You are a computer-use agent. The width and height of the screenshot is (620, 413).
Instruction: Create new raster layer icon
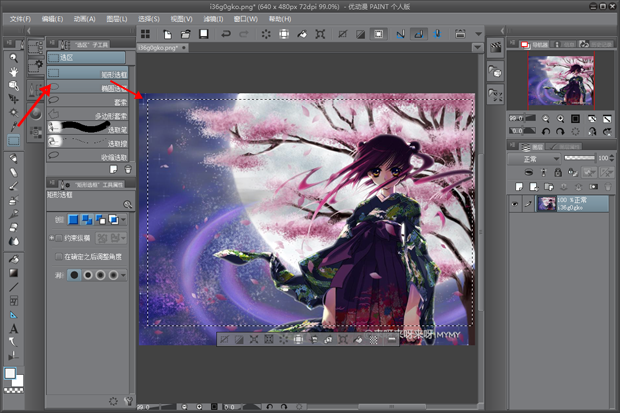[519, 186]
